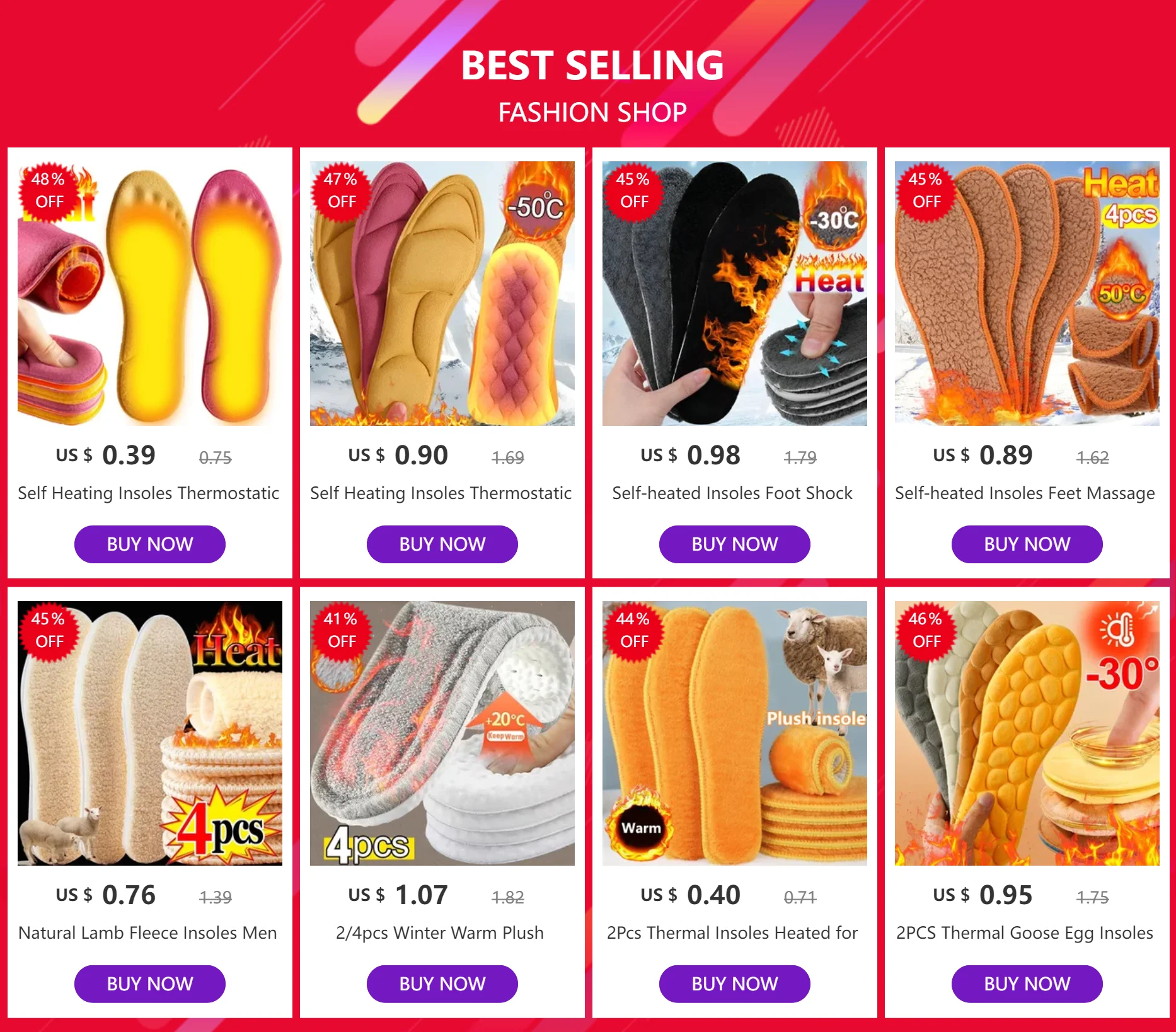The image size is (1176, 1032).
Task: Open the 2/4pcs Winter Warm Plush title
Action: [440, 933]
